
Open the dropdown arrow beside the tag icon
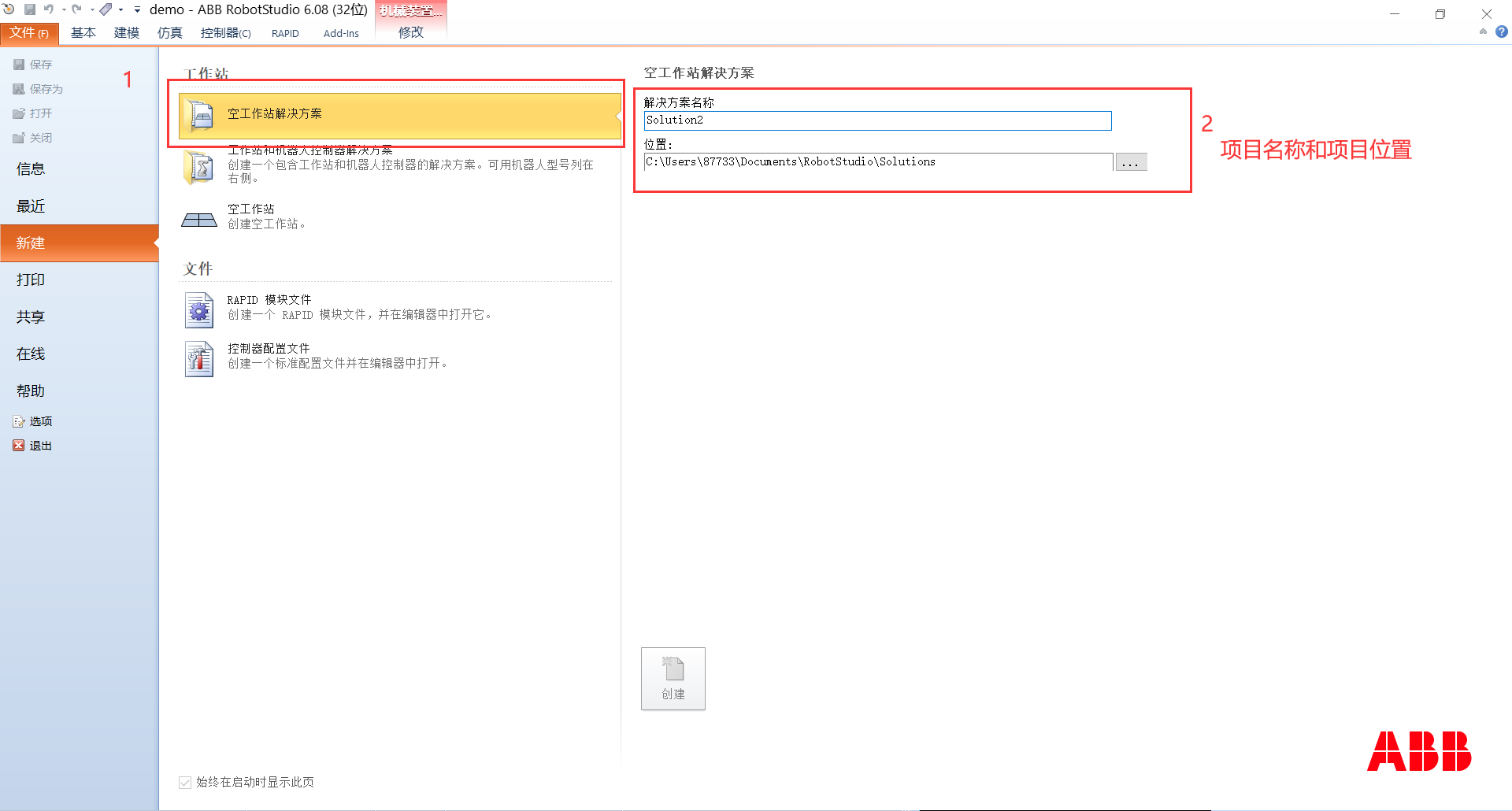click(121, 10)
